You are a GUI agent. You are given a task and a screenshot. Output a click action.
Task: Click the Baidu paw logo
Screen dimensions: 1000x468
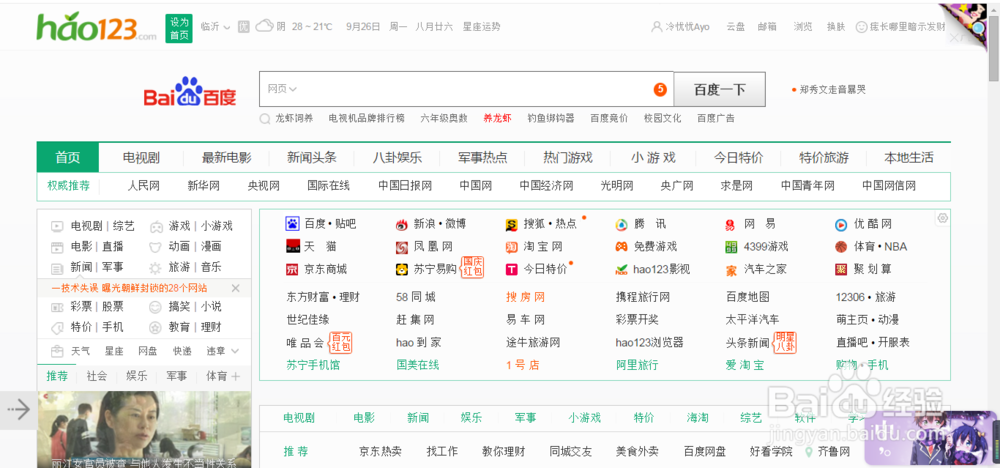coord(189,92)
